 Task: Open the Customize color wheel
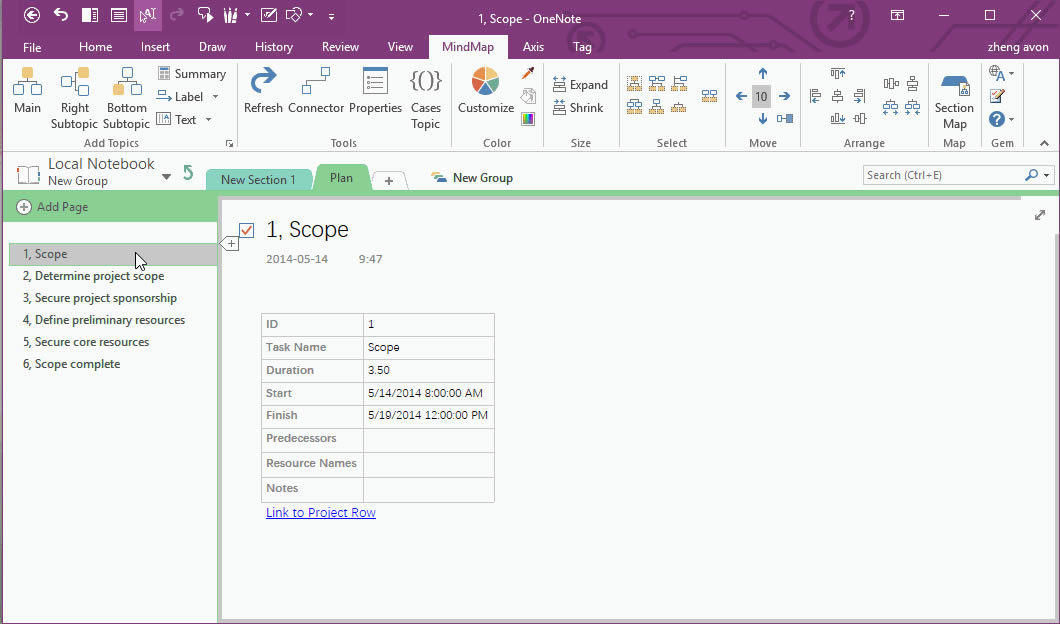pyautogui.click(x=484, y=88)
